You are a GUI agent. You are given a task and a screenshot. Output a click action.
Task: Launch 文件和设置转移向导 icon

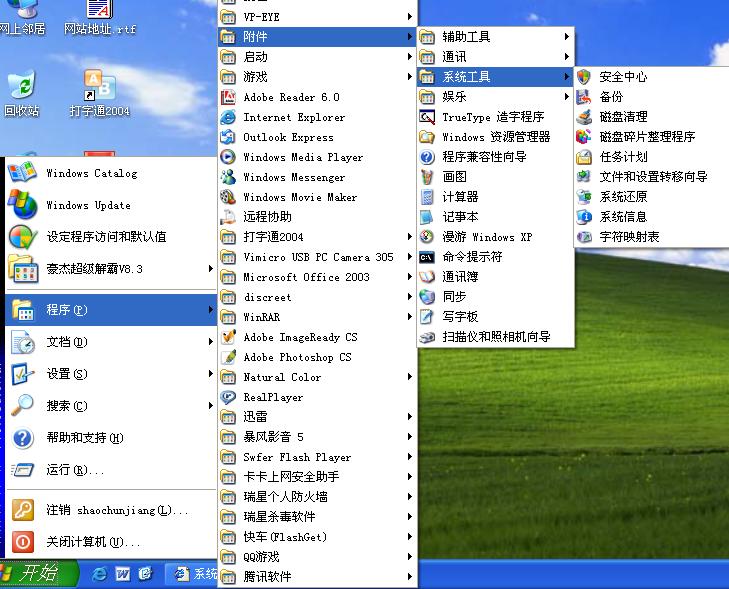click(583, 177)
